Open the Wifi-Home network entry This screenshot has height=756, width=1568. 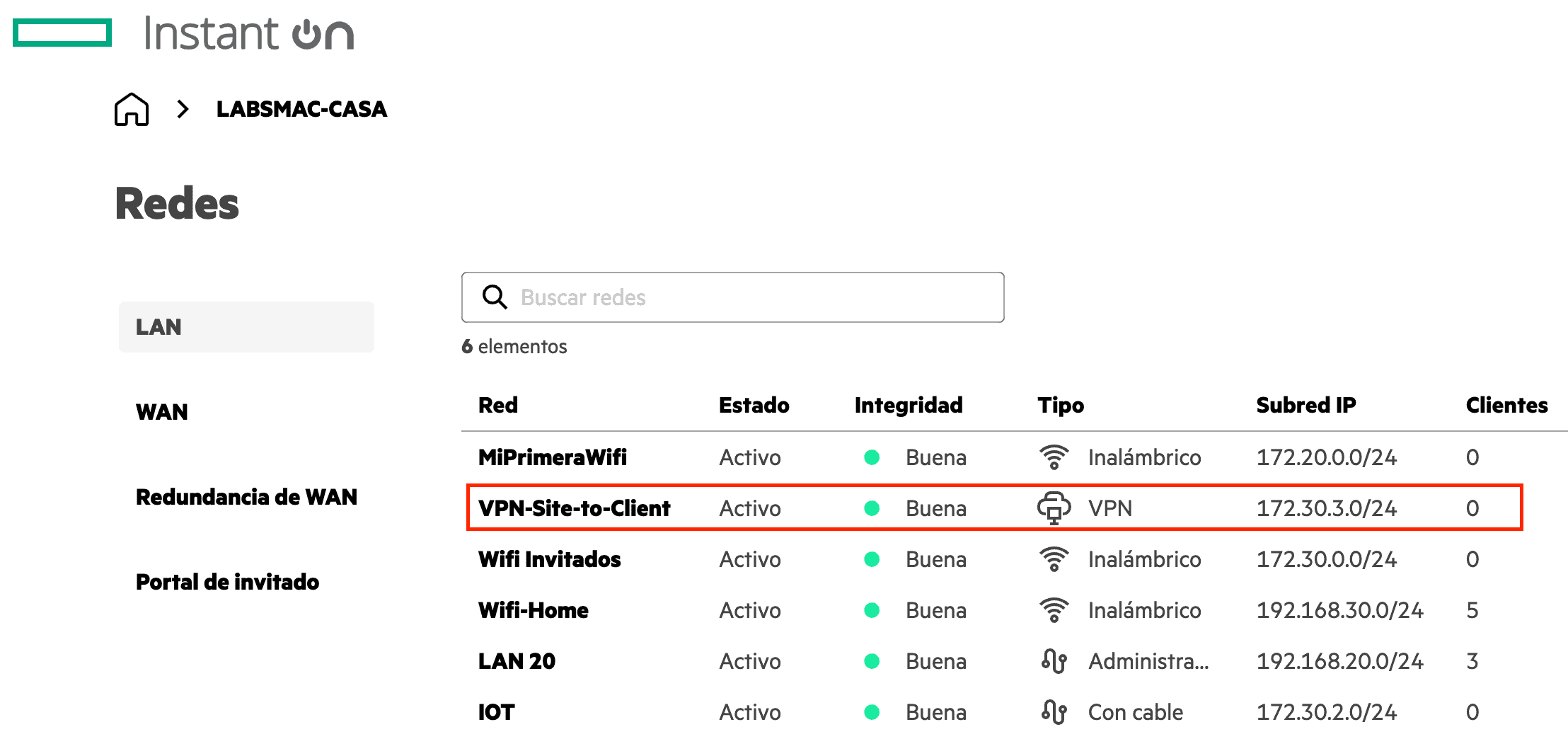coord(534,610)
